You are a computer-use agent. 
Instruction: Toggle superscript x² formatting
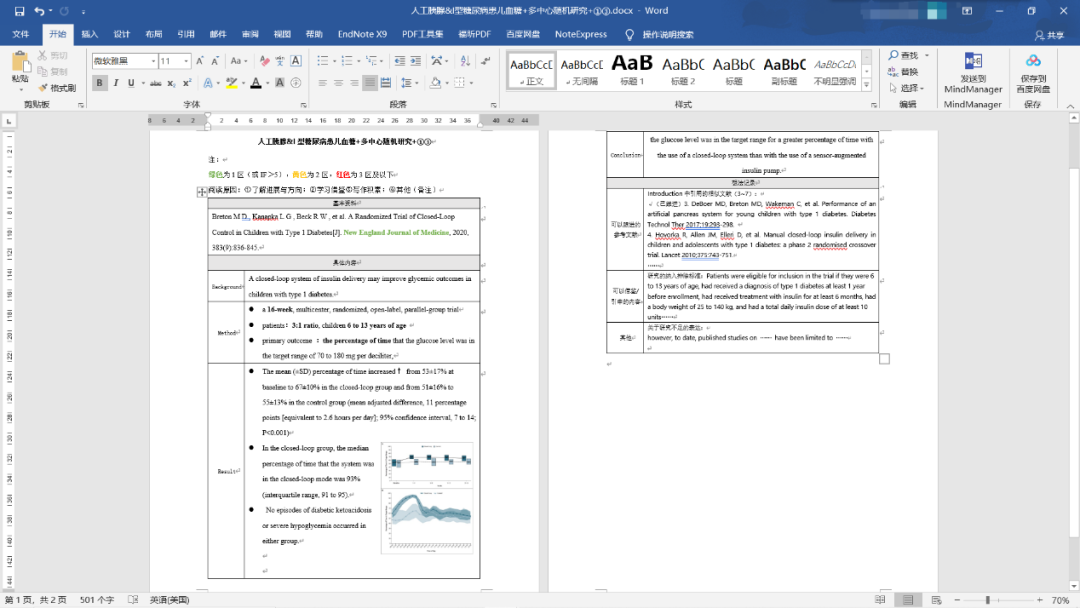tap(187, 83)
